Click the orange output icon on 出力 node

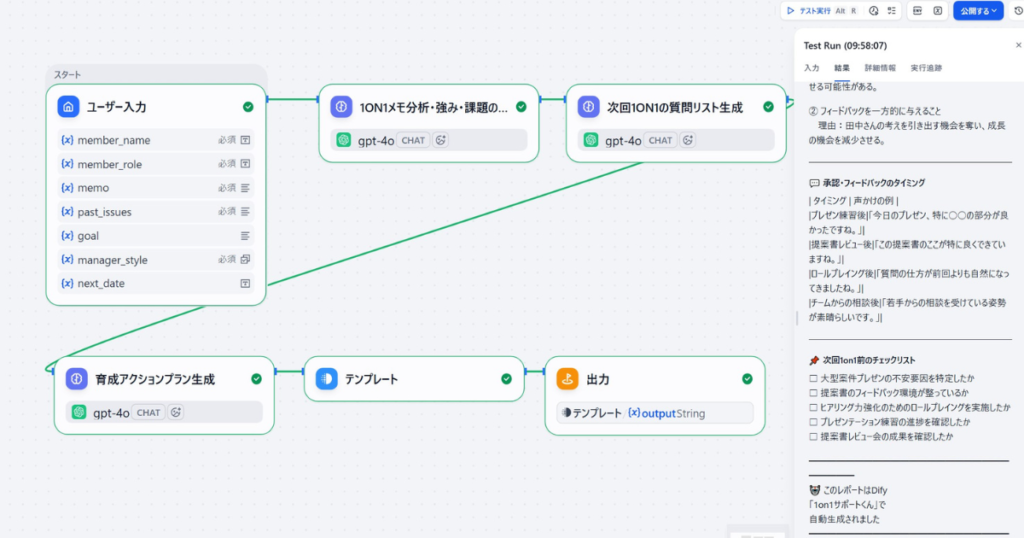(568, 379)
